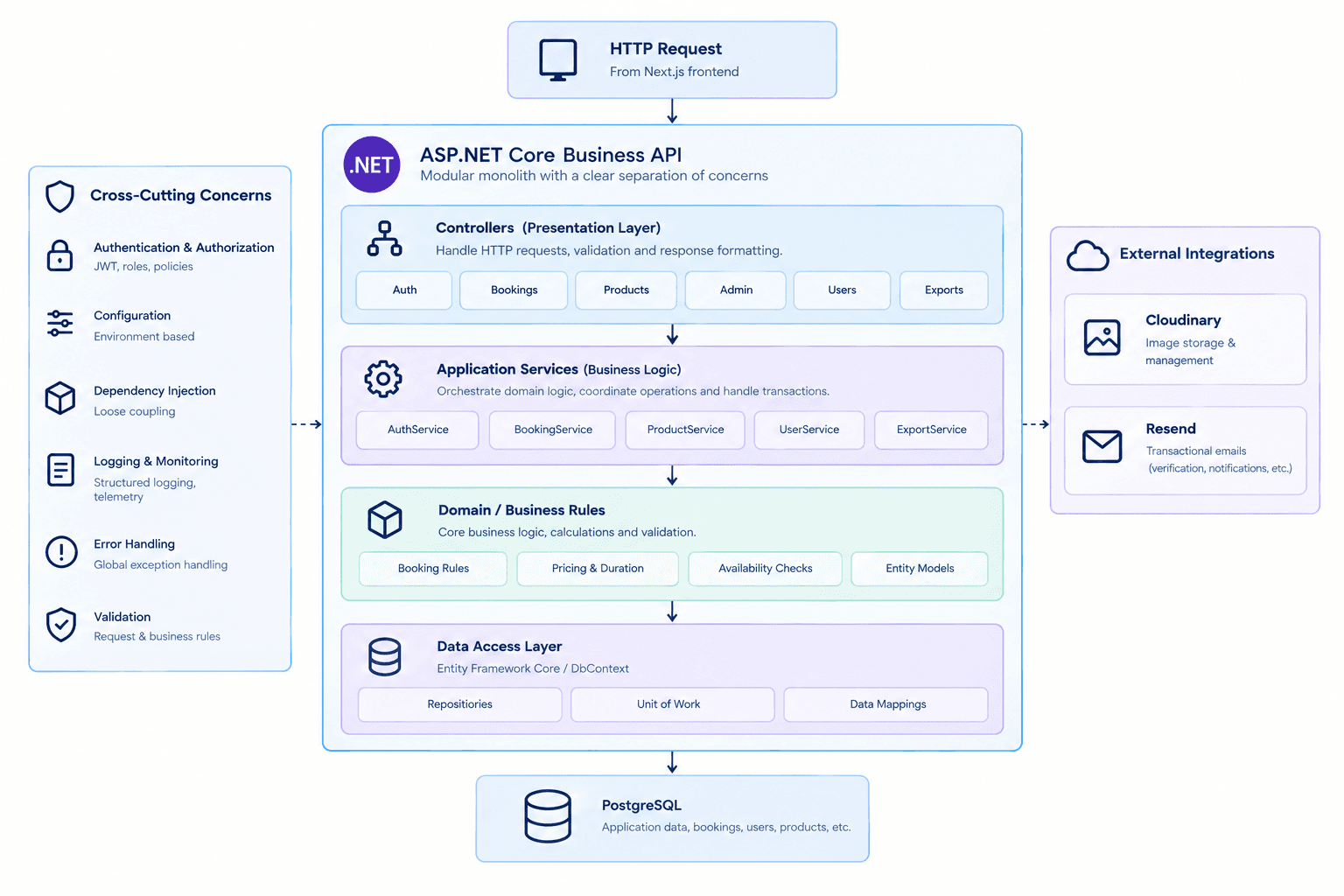Select the Availability Checks box
Screen dimensions: 1344x896
tap(766, 569)
